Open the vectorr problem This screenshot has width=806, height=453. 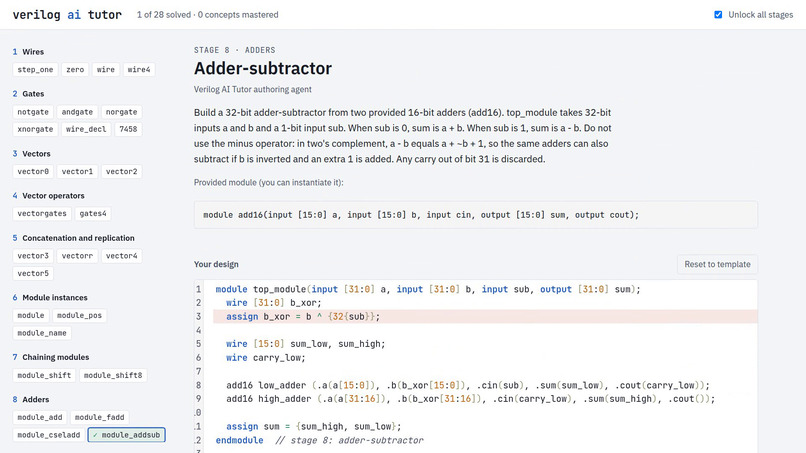pos(77,256)
